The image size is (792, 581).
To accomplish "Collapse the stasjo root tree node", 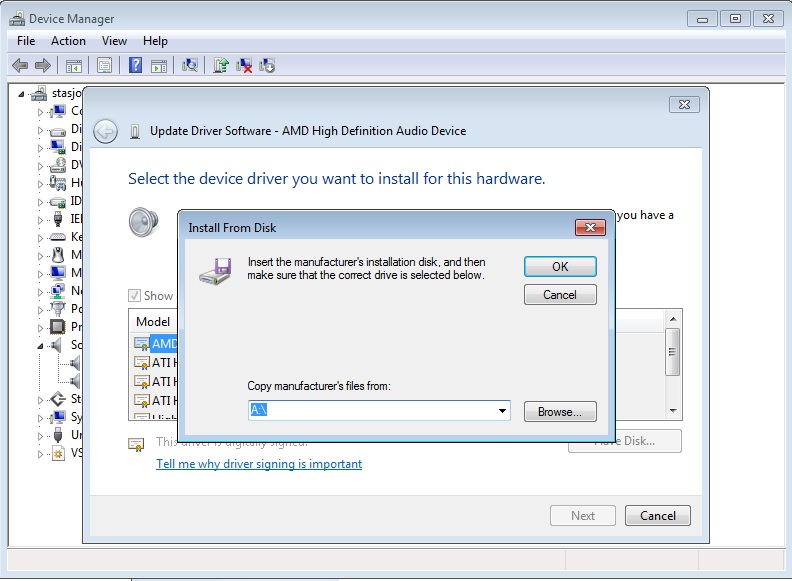I will point(21,94).
